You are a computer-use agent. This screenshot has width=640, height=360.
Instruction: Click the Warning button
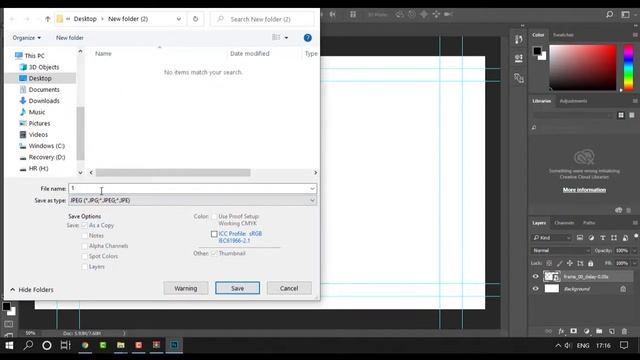coord(186,288)
